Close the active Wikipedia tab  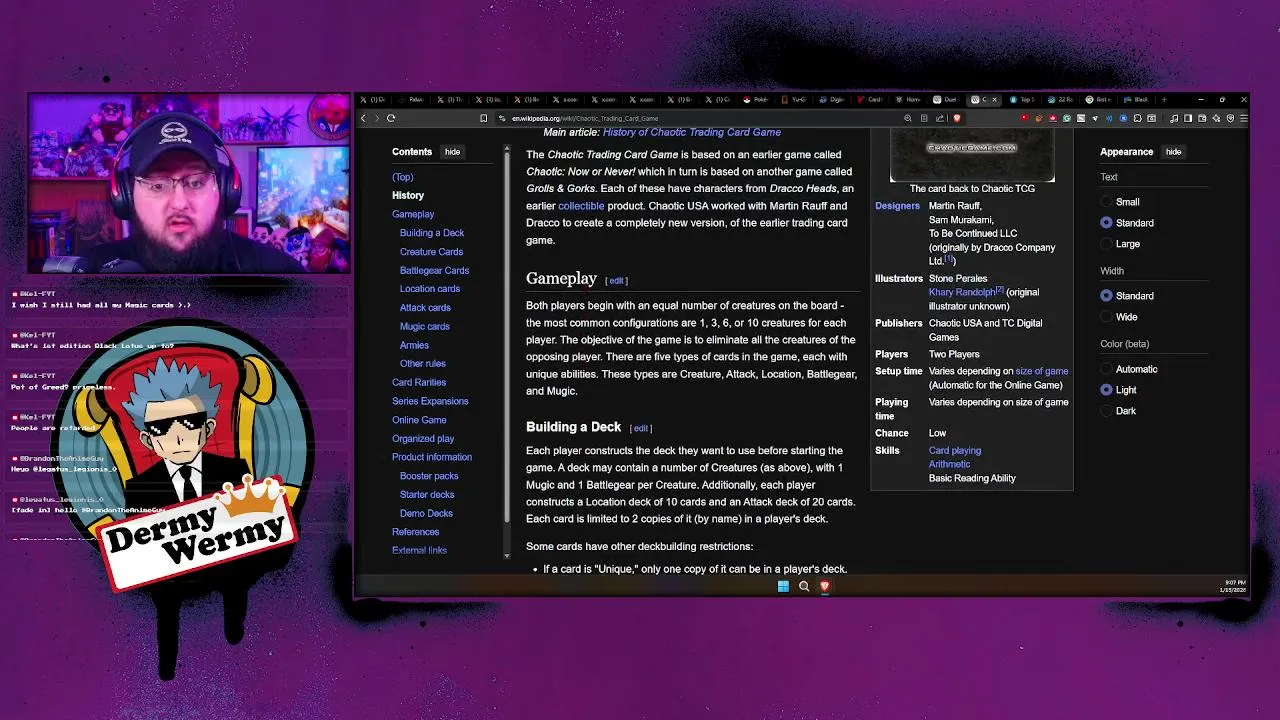(x=994, y=100)
